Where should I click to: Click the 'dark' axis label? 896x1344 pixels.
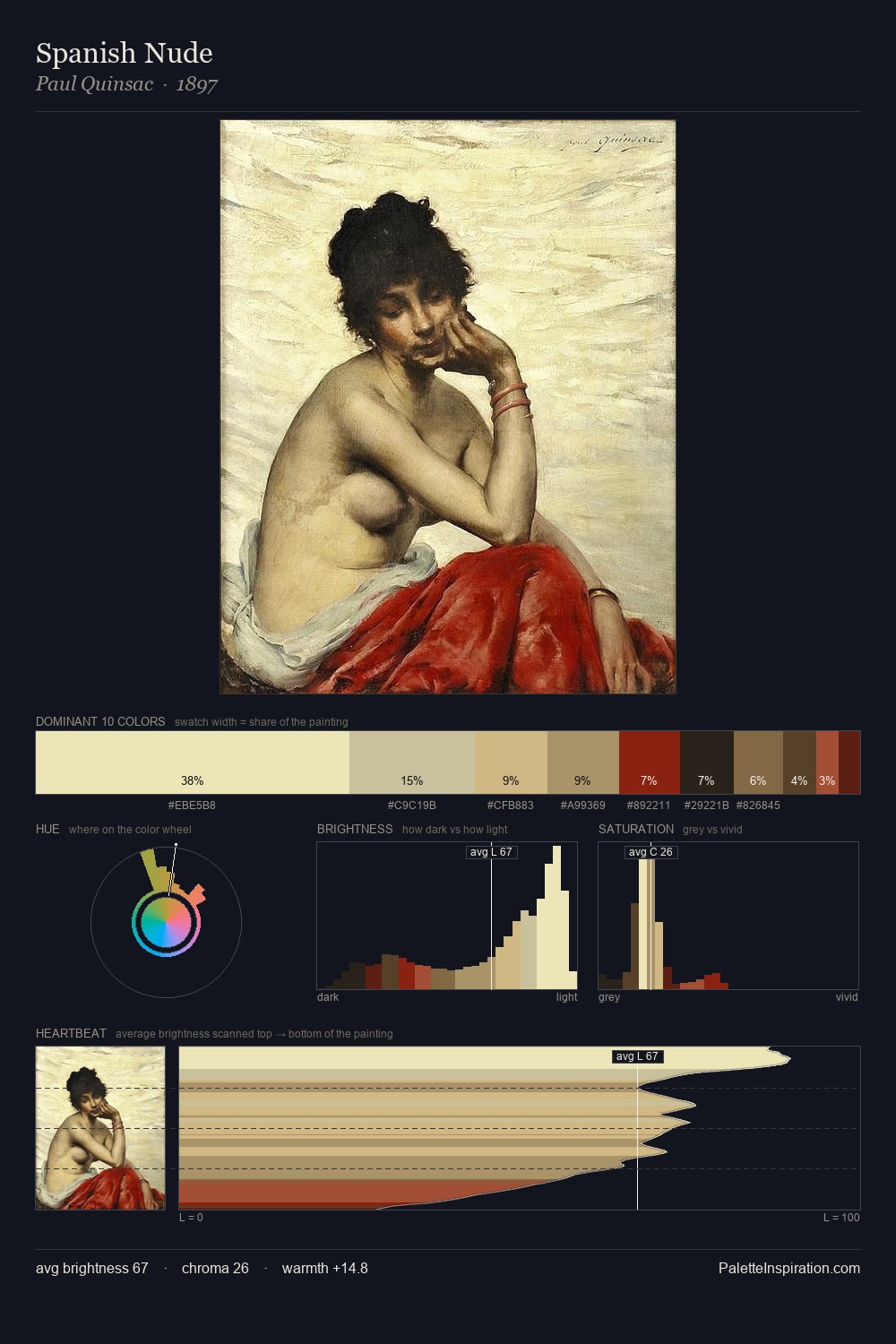coord(328,997)
